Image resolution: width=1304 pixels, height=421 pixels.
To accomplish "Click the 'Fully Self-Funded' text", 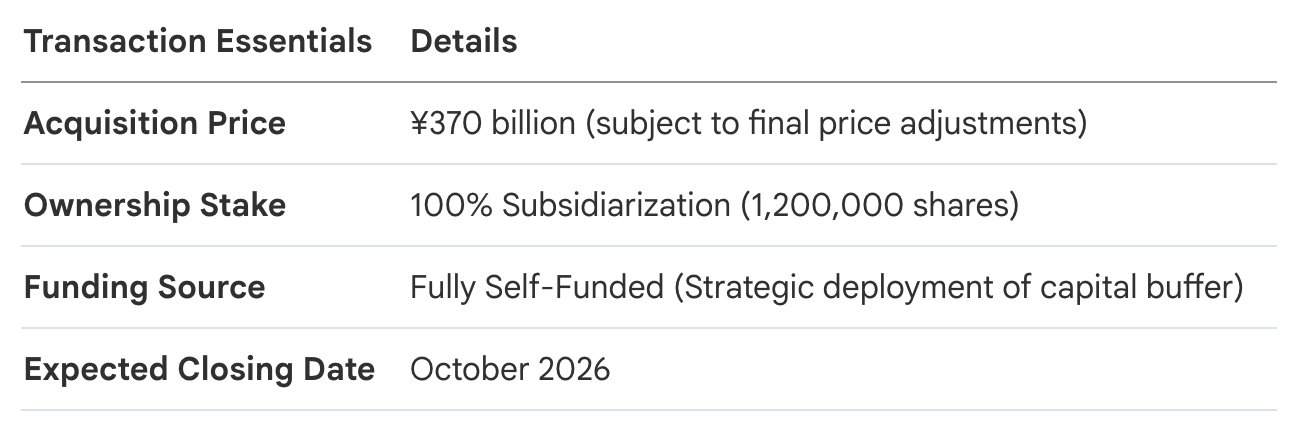I will pyautogui.click(x=537, y=288).
